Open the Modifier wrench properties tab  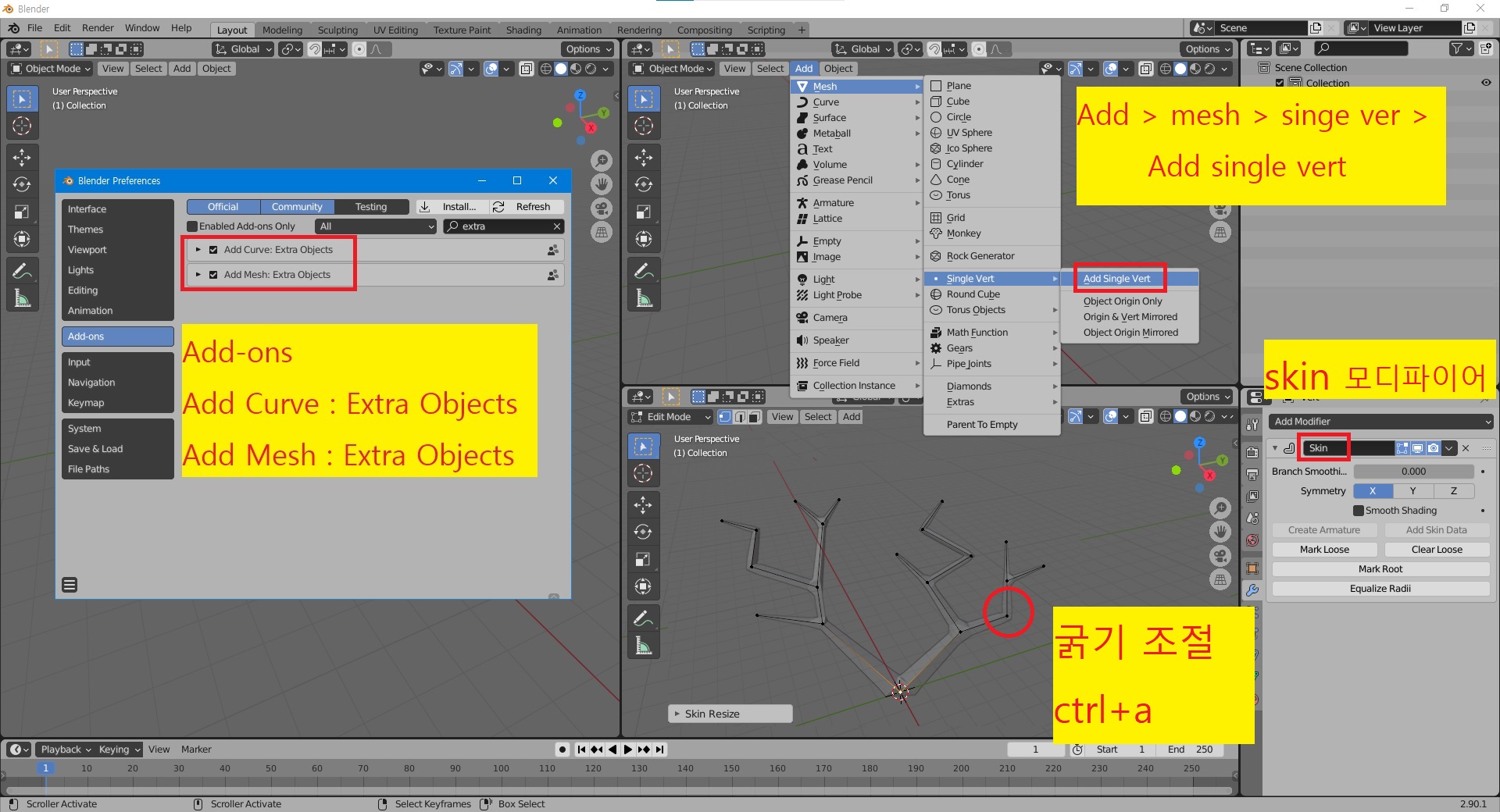(x=1252, y=590)
